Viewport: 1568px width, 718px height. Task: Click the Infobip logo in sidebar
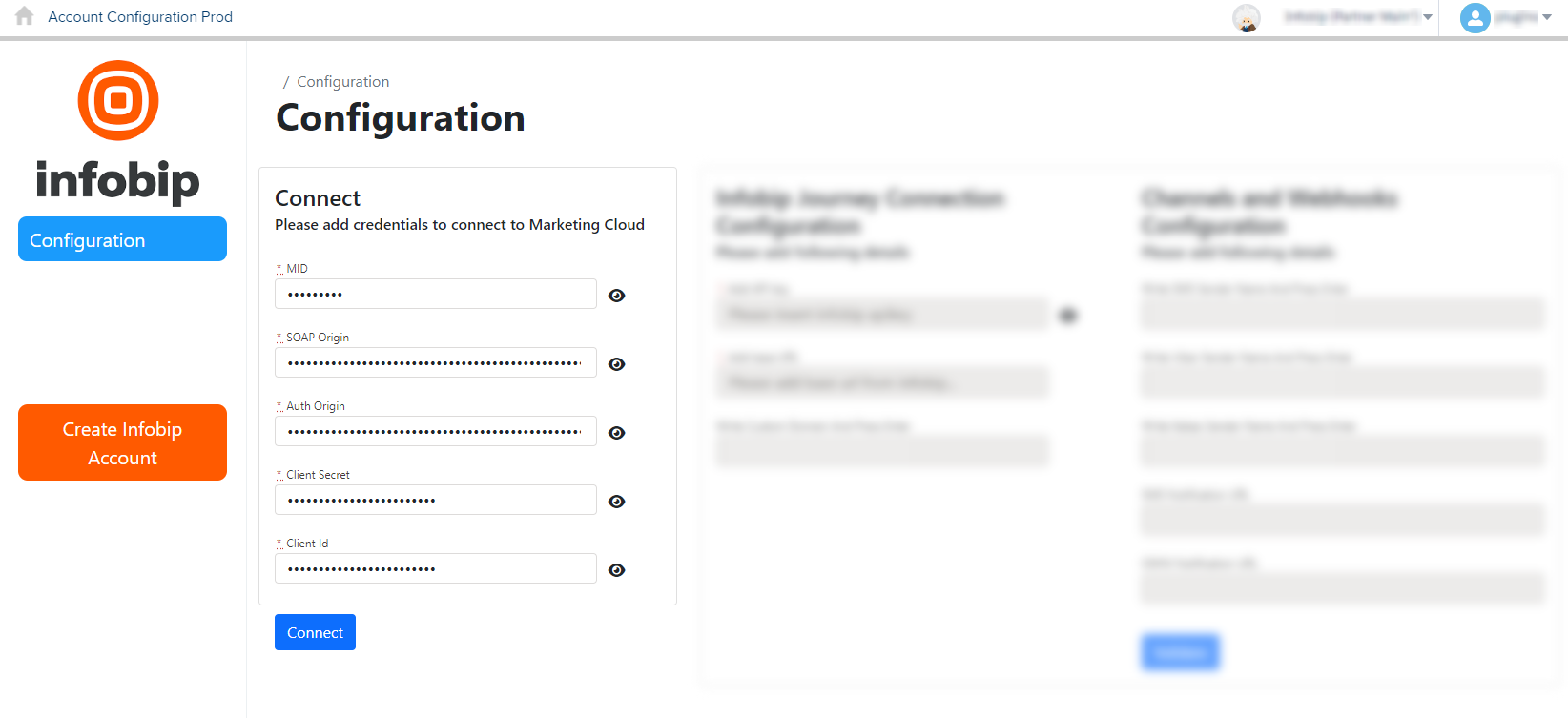point(118,132)
